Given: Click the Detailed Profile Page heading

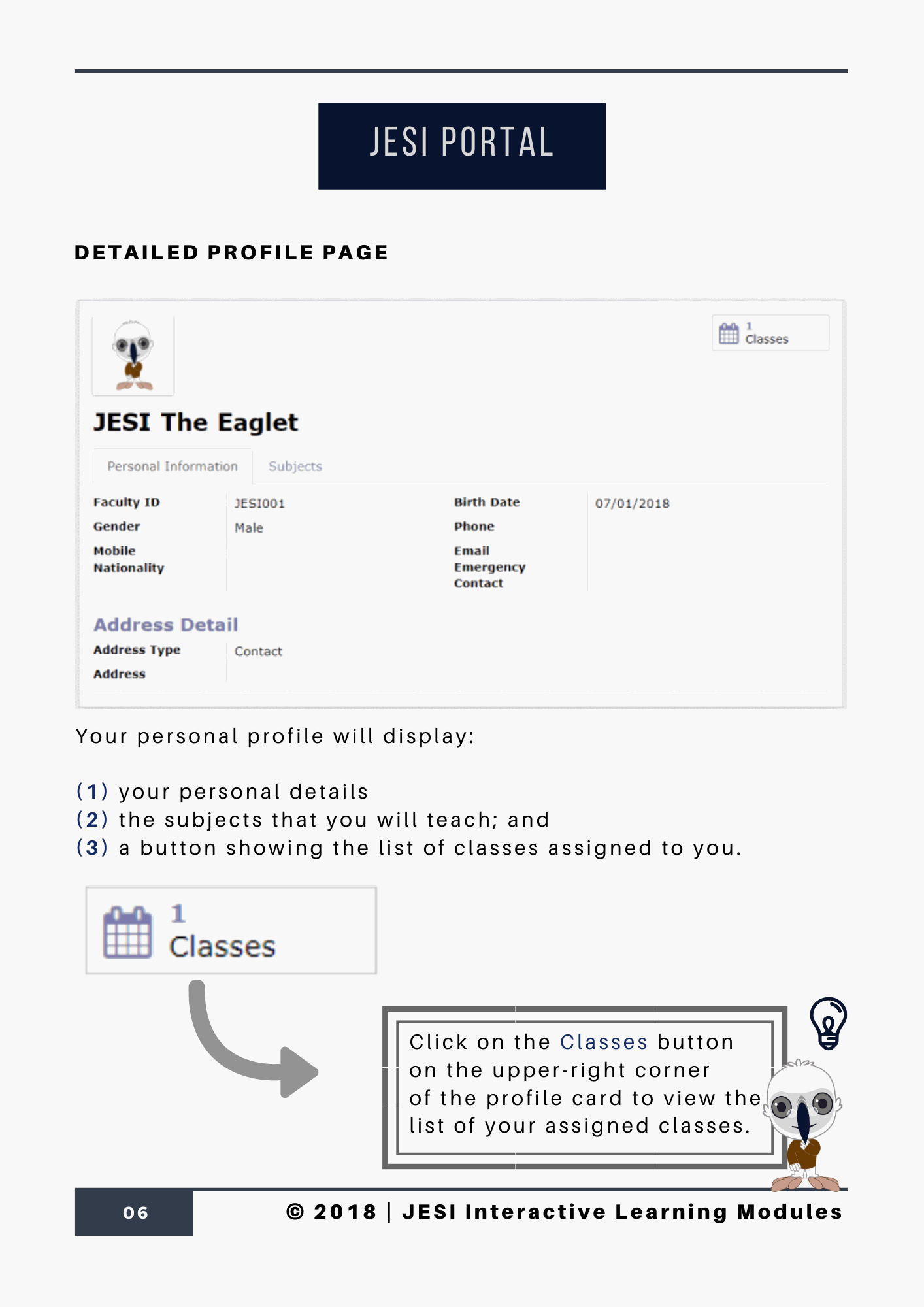Looking at the screenshot, I should [x=231, y=253].
